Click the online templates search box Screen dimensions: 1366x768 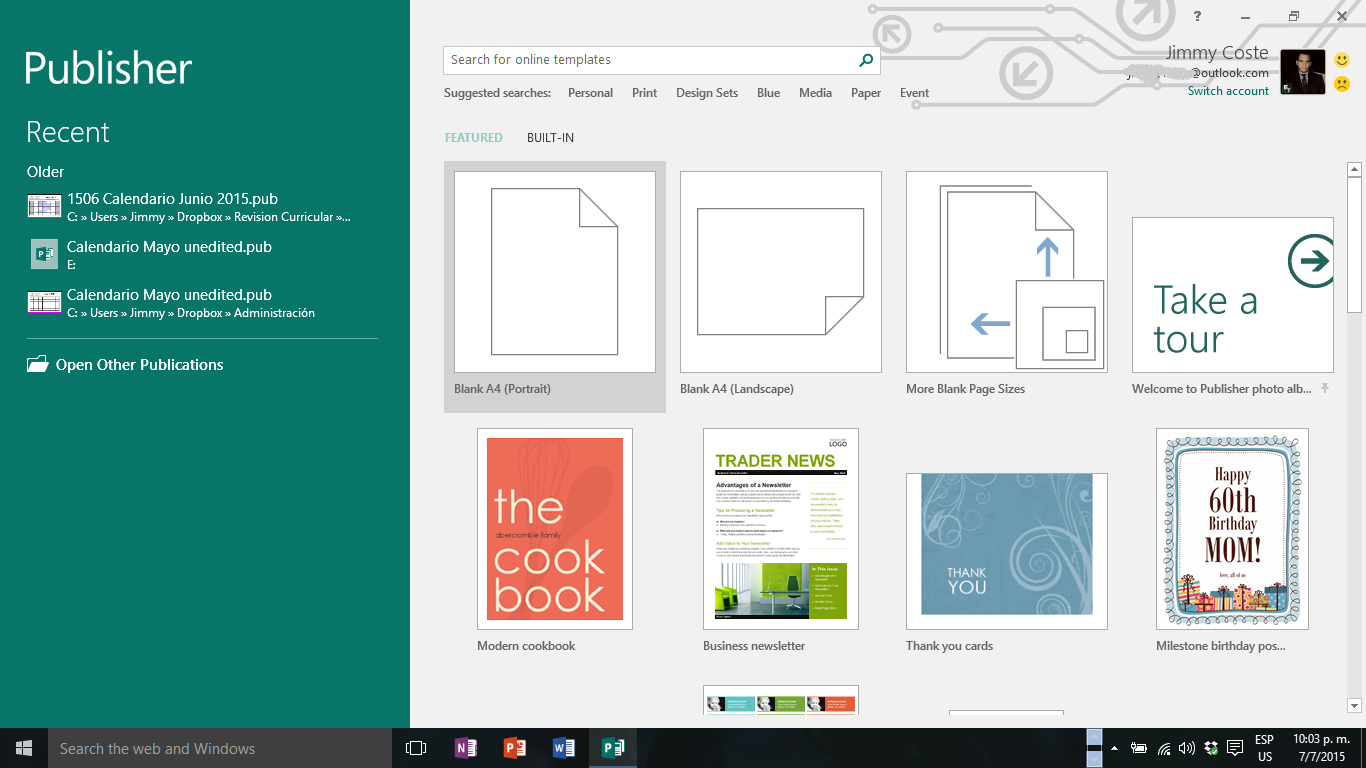coord(650,60)
